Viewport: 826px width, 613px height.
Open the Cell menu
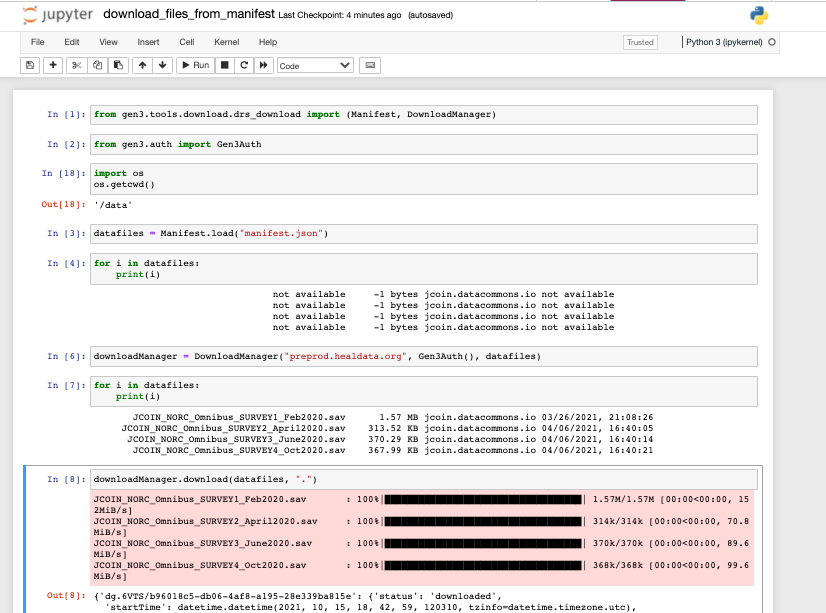[x=186, y=42]
